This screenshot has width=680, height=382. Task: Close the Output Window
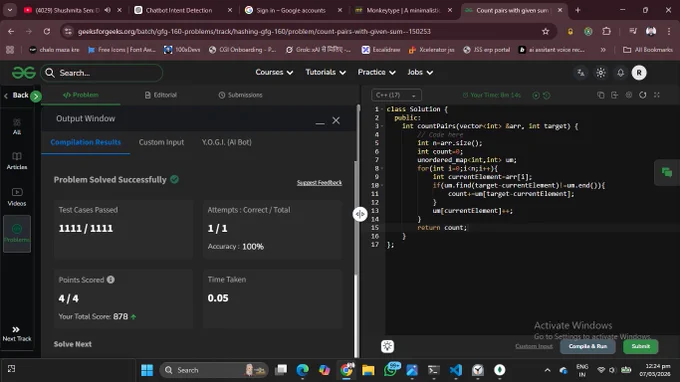pos(336,121)
